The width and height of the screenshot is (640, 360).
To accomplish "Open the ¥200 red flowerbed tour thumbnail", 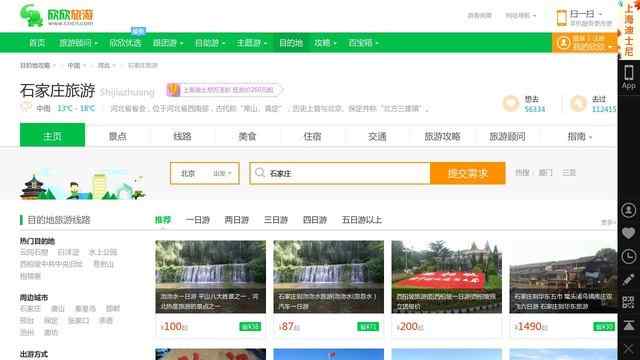I will [447, 277].
